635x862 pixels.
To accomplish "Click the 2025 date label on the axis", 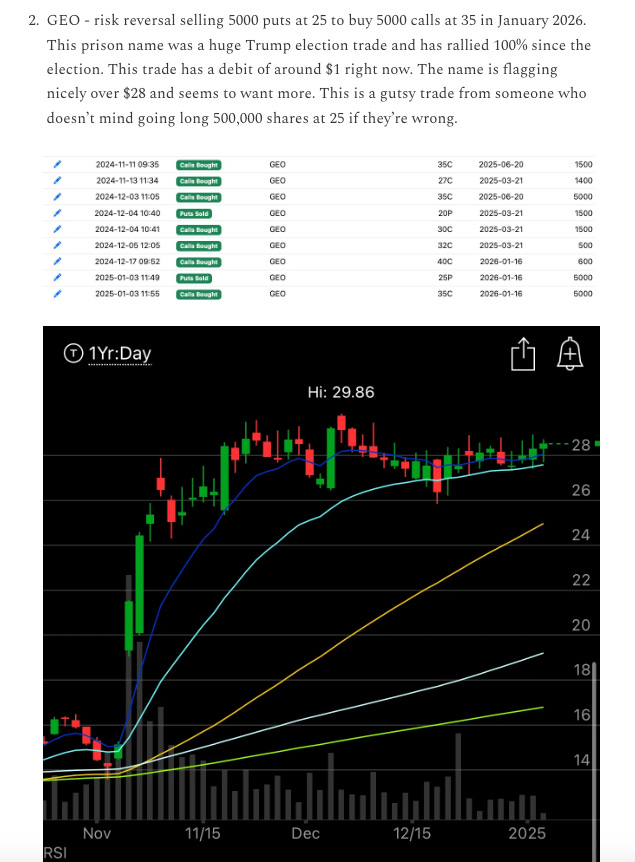I will point(527,833).
